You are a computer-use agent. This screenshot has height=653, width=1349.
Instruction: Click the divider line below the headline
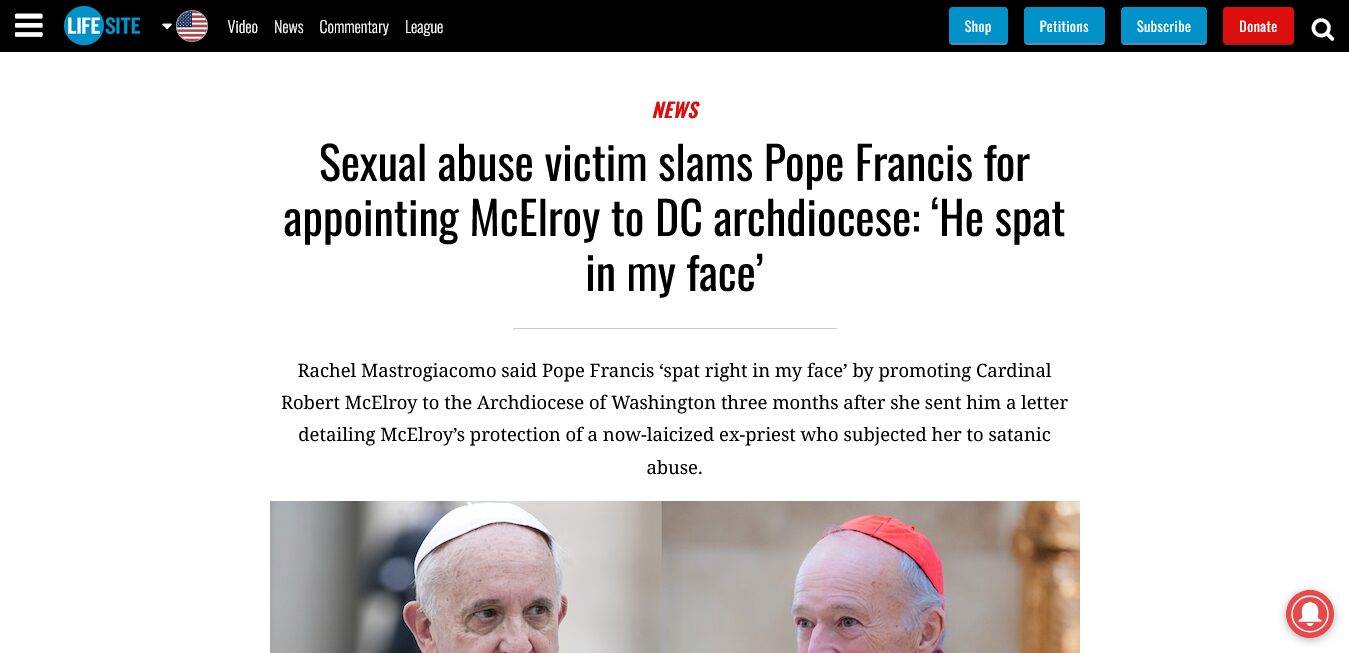[674, 328]
